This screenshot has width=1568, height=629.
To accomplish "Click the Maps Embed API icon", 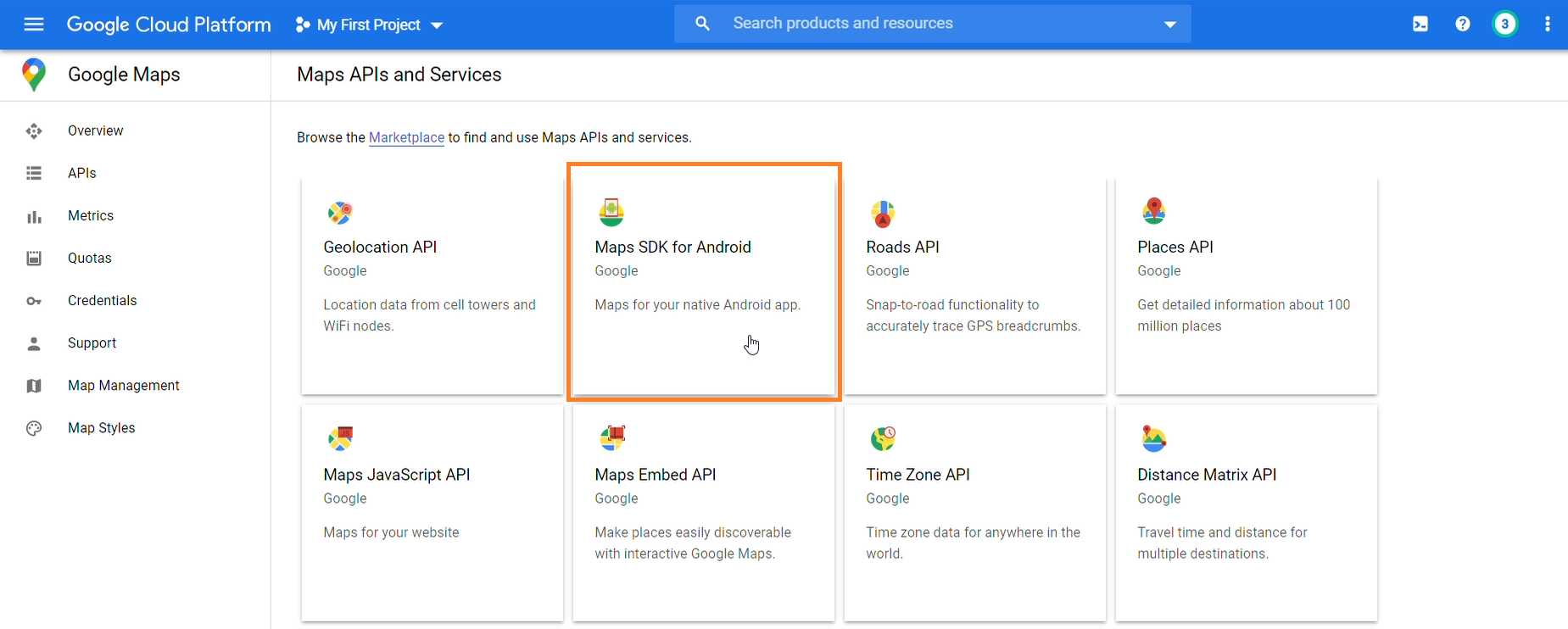I will [x=612, y=437].
